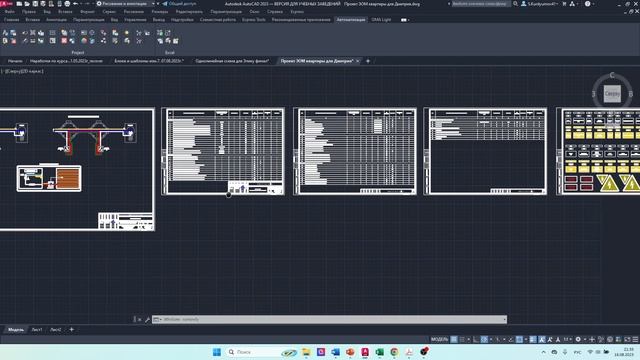This screenshot has width=640, height=360.
Task: Click the Redo arrow icon
Action: (87, 4)
